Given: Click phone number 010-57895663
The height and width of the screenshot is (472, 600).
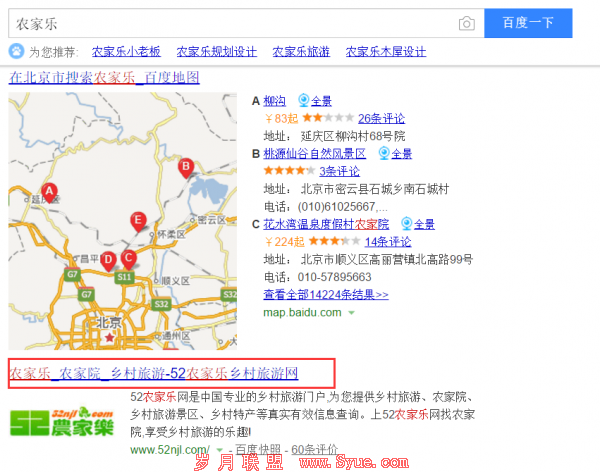Looking at the screenshot, I should 334,277.
